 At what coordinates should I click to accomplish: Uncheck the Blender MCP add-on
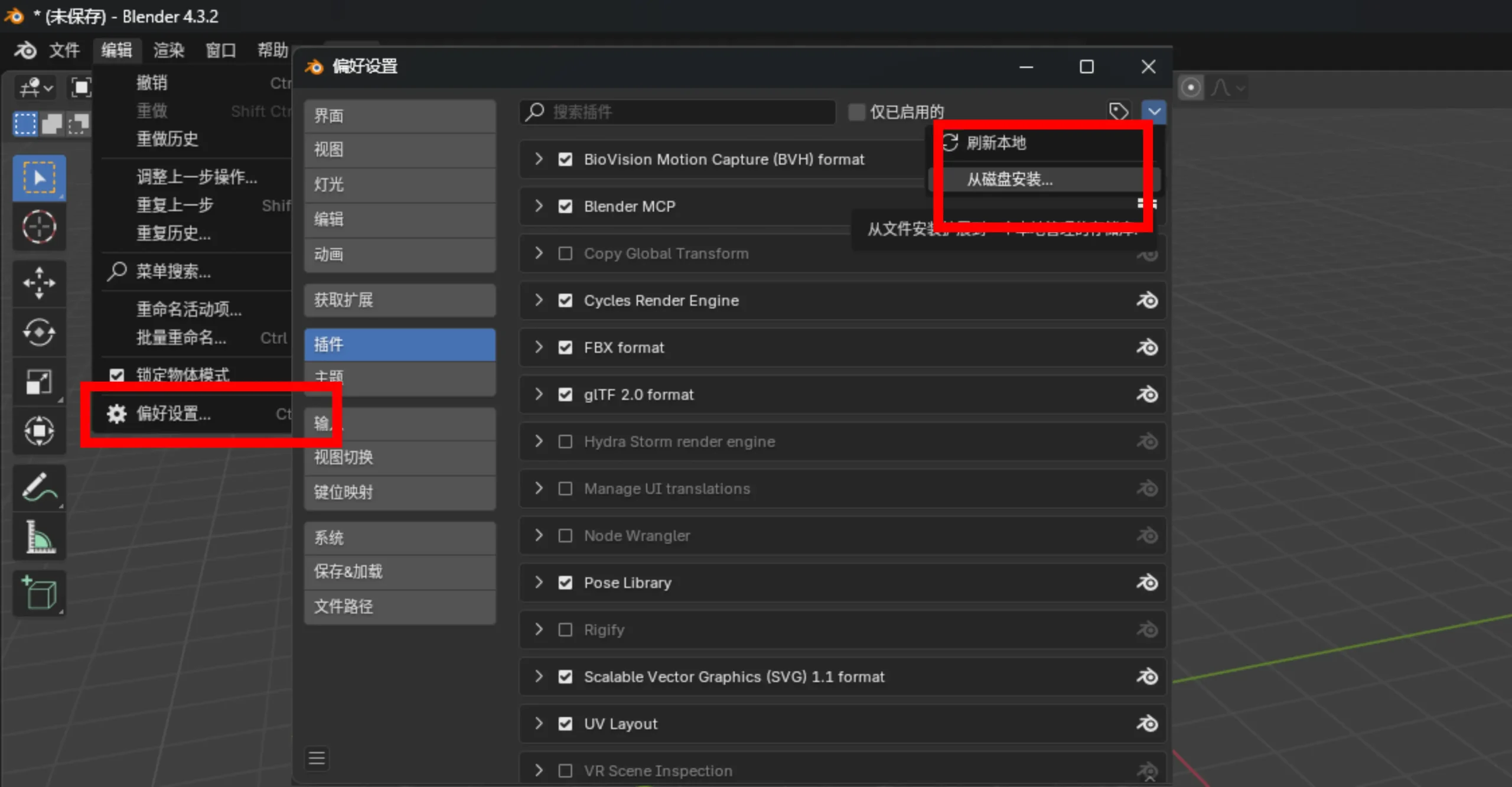(565, 206)
